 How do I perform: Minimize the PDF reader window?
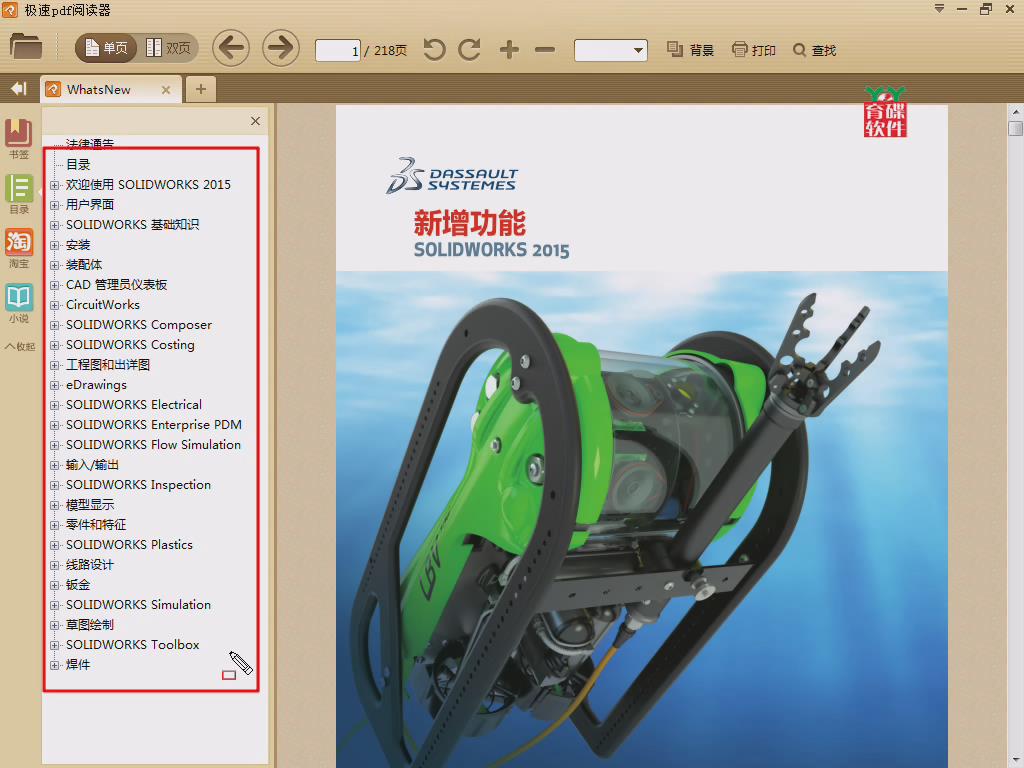pos(962,9)
